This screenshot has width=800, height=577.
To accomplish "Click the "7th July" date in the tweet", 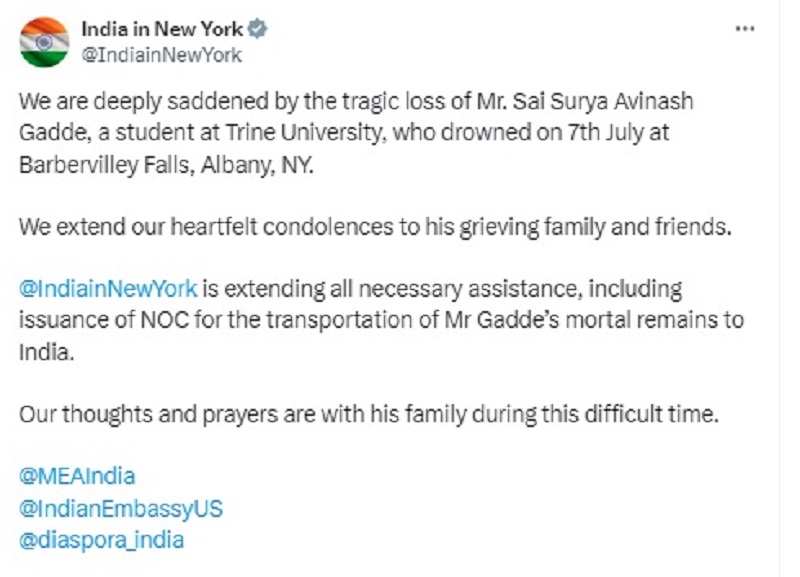I will click(606, 133).
